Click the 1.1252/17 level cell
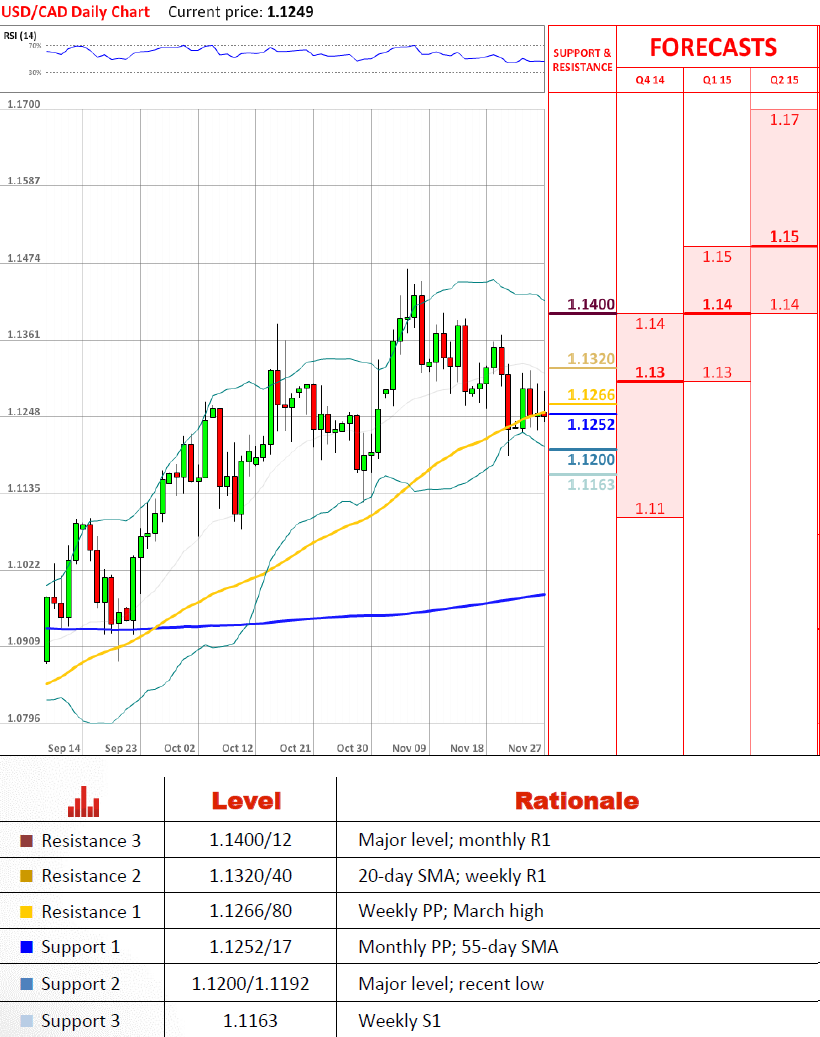820x1037 pixels. (x=251, y=946)
